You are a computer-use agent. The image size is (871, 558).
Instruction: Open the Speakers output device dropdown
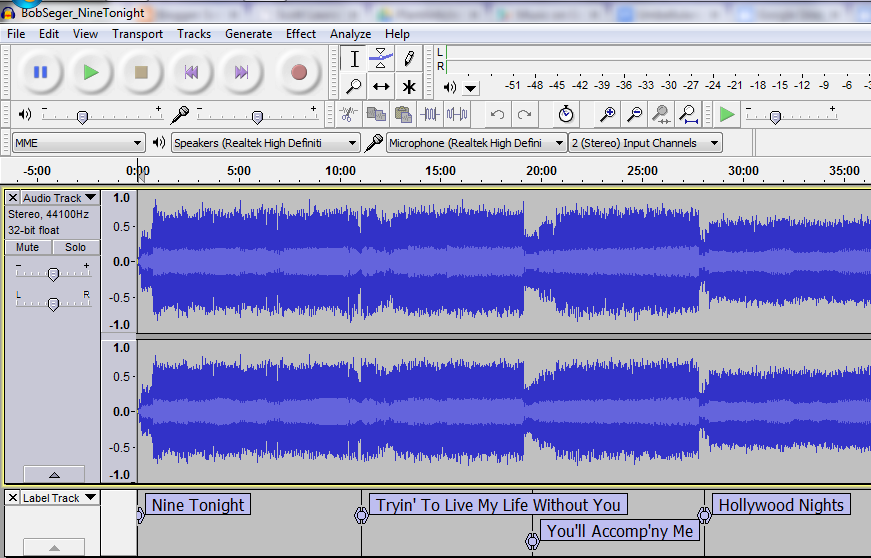pos(266,143)
